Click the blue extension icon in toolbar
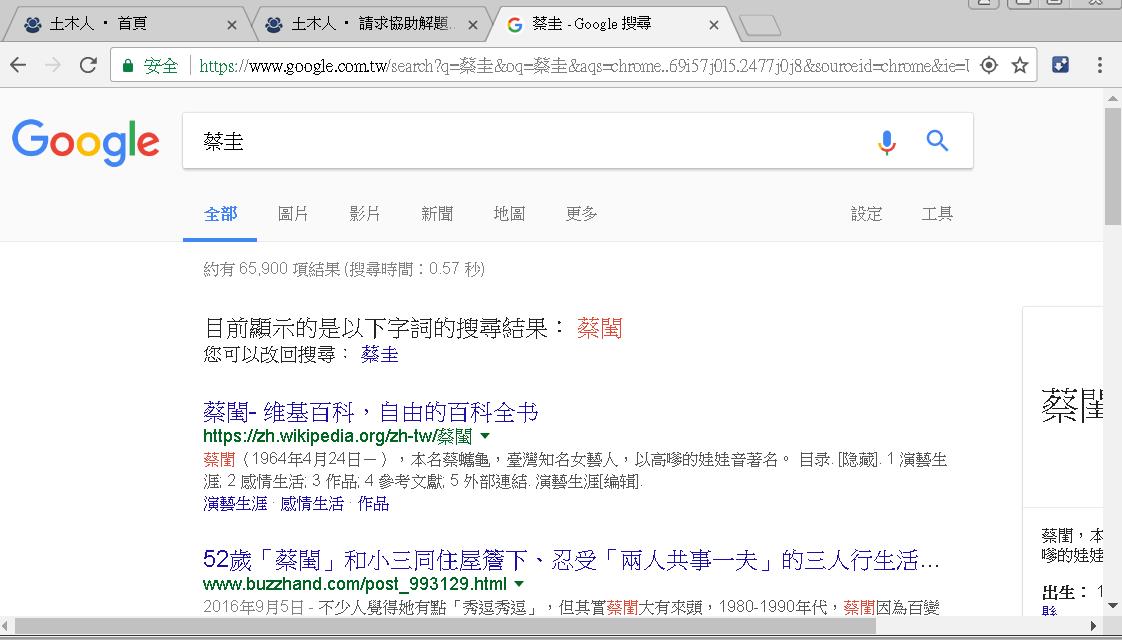The width and height of the screenshot is (1122, 640). [1060, 65]
